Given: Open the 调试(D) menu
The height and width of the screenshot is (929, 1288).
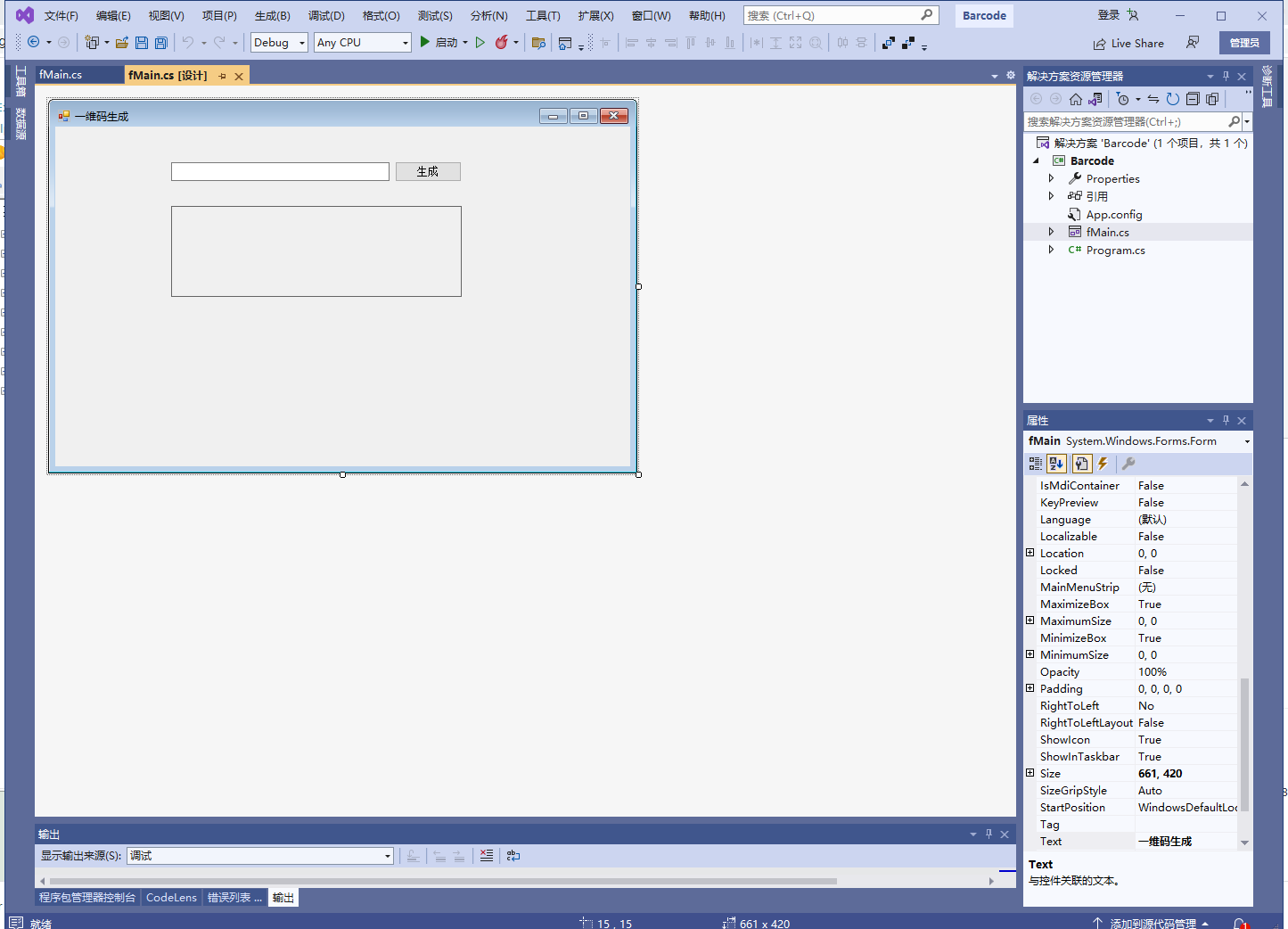Looking at the screenshot, I should click(326, 16).
